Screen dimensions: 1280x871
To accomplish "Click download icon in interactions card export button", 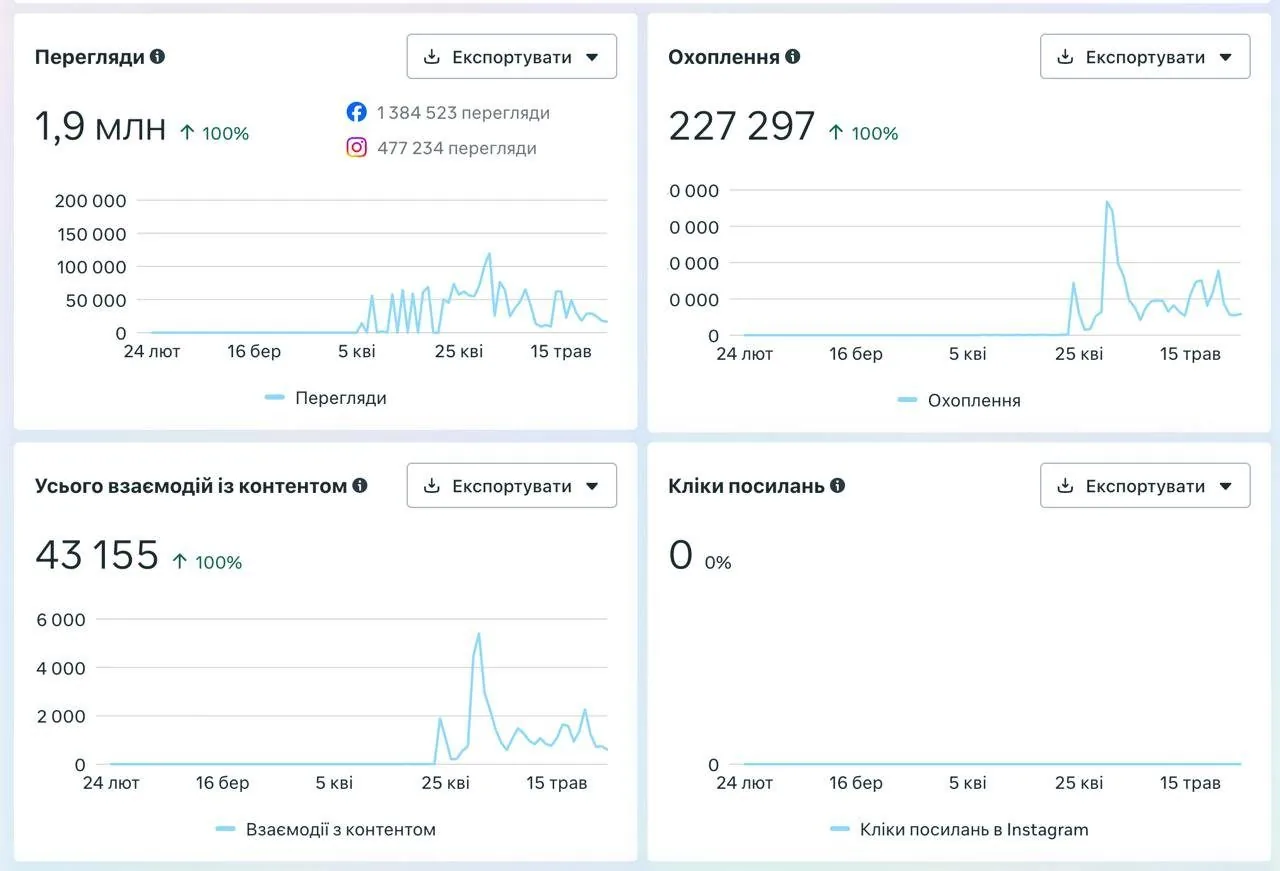I will pyautogui.click(x=432, y=486).
